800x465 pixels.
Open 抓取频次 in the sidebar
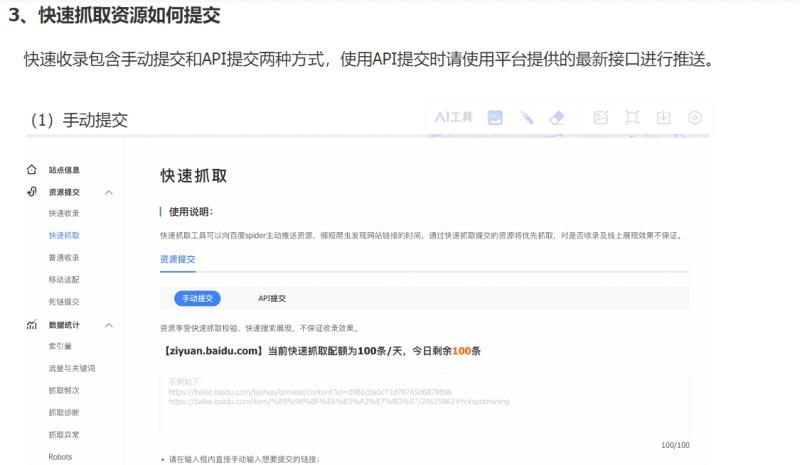pyautogui.click(x=64, y=390)
